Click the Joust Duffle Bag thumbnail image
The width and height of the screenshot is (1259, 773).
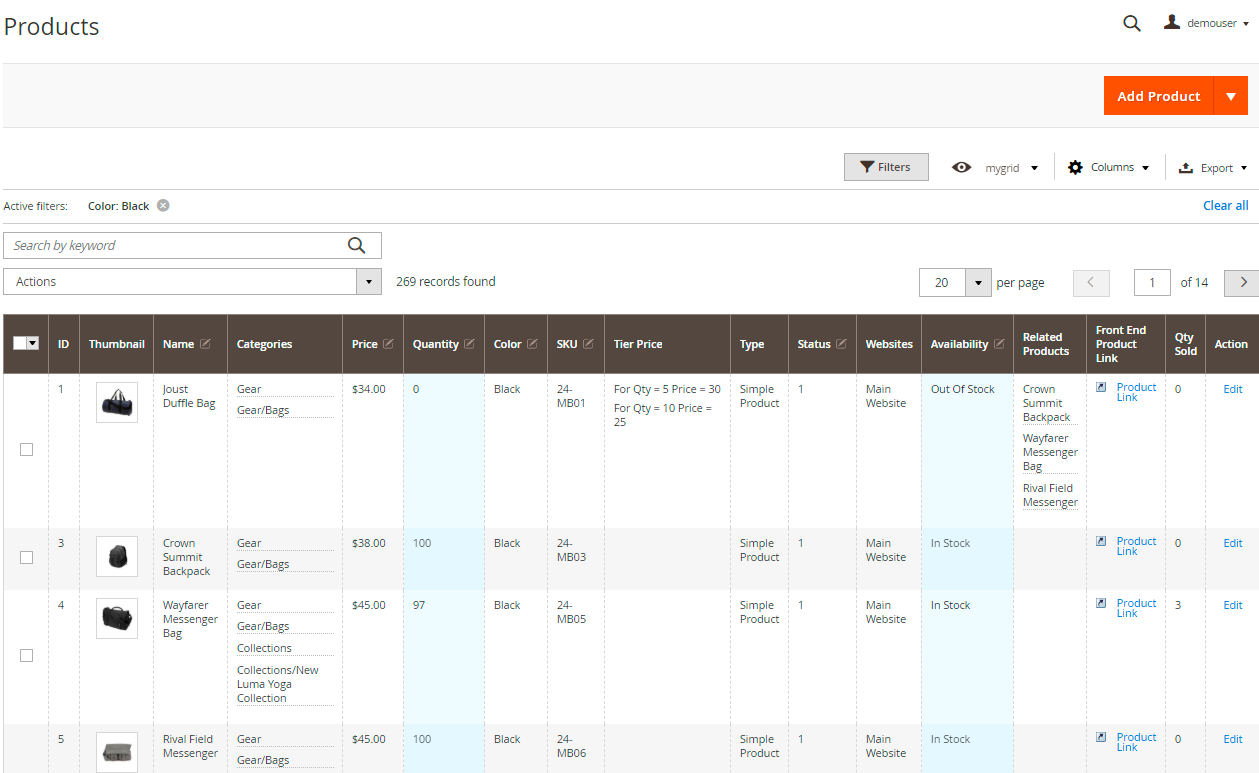click(x=117, y=403)
